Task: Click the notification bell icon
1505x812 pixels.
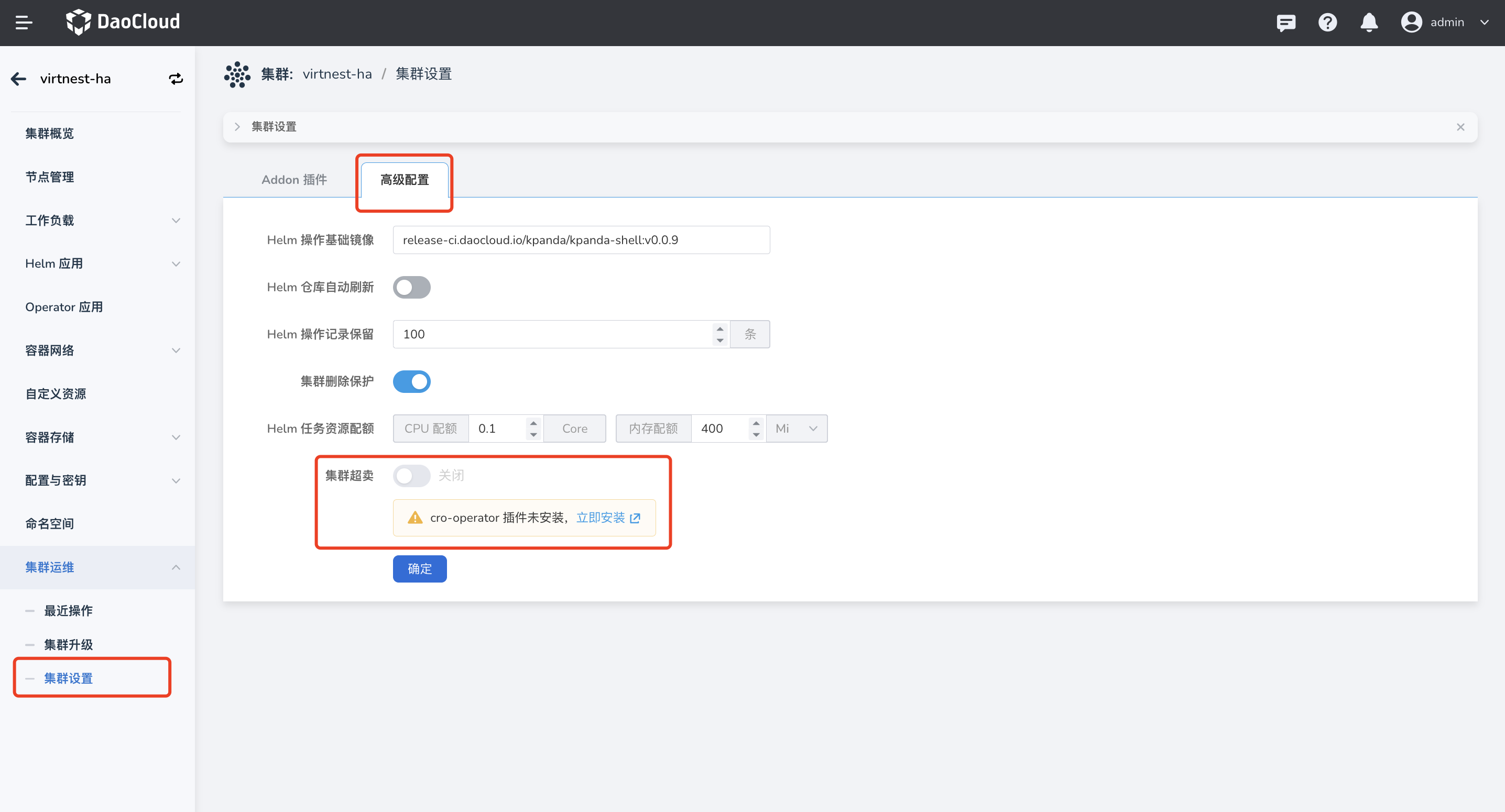Action: tap(1369, 22)
